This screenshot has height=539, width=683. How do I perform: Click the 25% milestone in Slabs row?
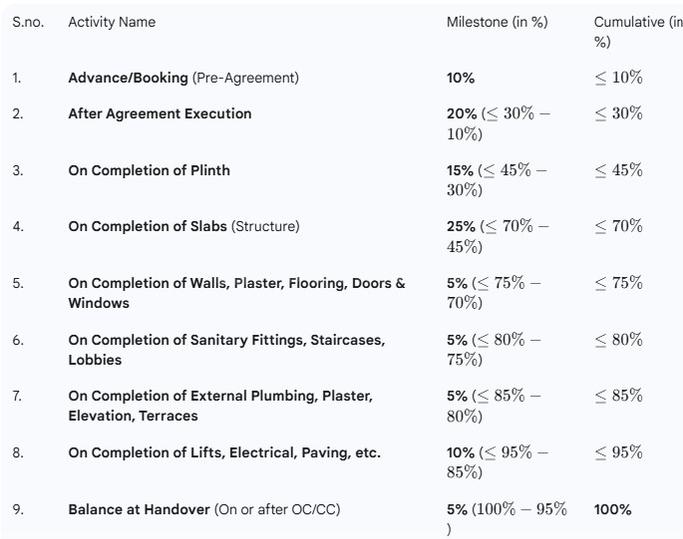[461, 227]
